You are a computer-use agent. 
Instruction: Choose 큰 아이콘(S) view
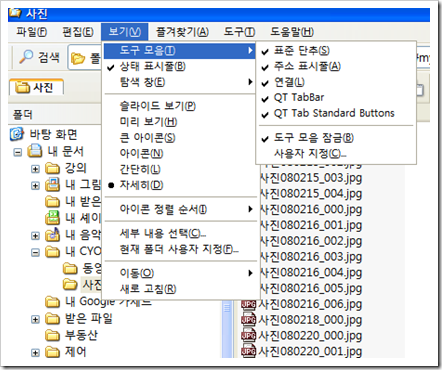[x=180, y=137]
